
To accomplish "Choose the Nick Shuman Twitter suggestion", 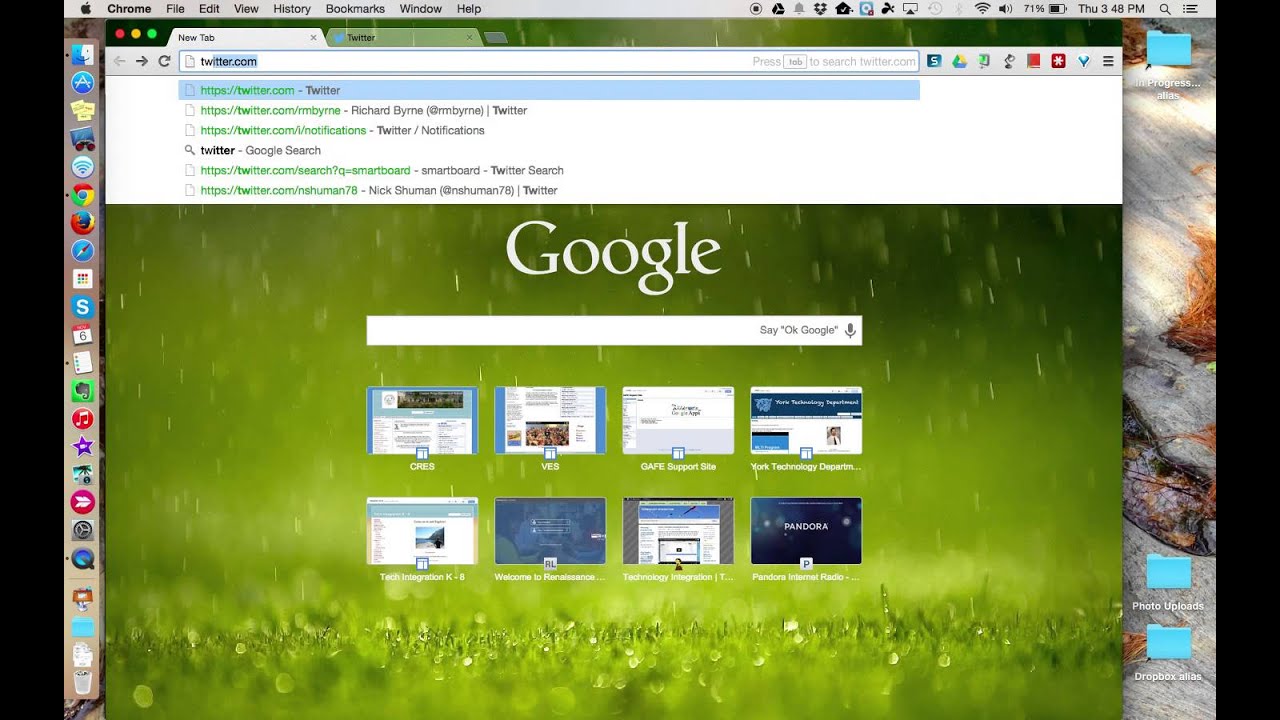I will coord(549,190).
